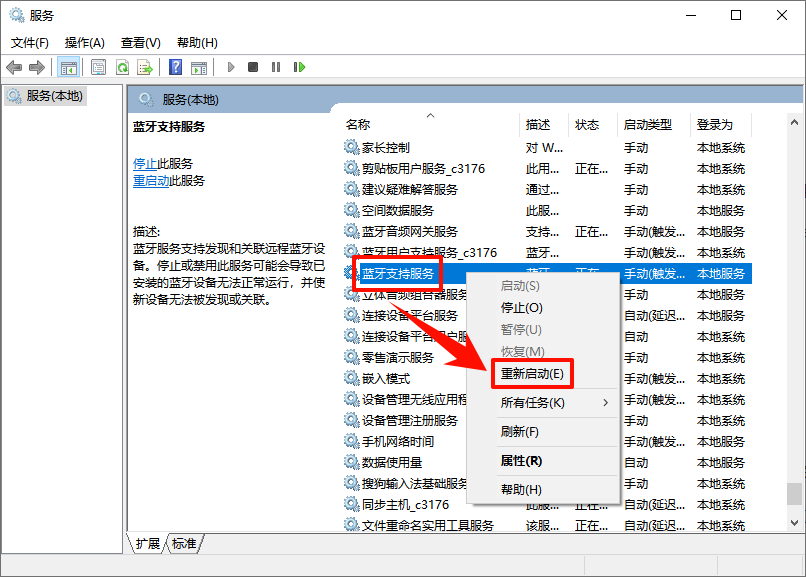Open the Help question mark icon

coord(175,67)
